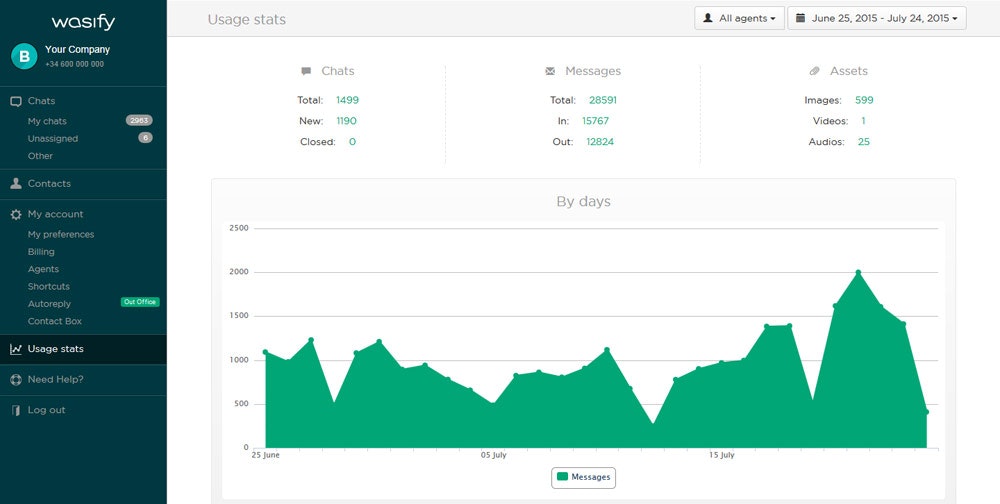Click the incoming messages value 15767
Image resolution: width=1000 pixels, height=504 pixels.
pyautogui.click(x=596, y=121)
